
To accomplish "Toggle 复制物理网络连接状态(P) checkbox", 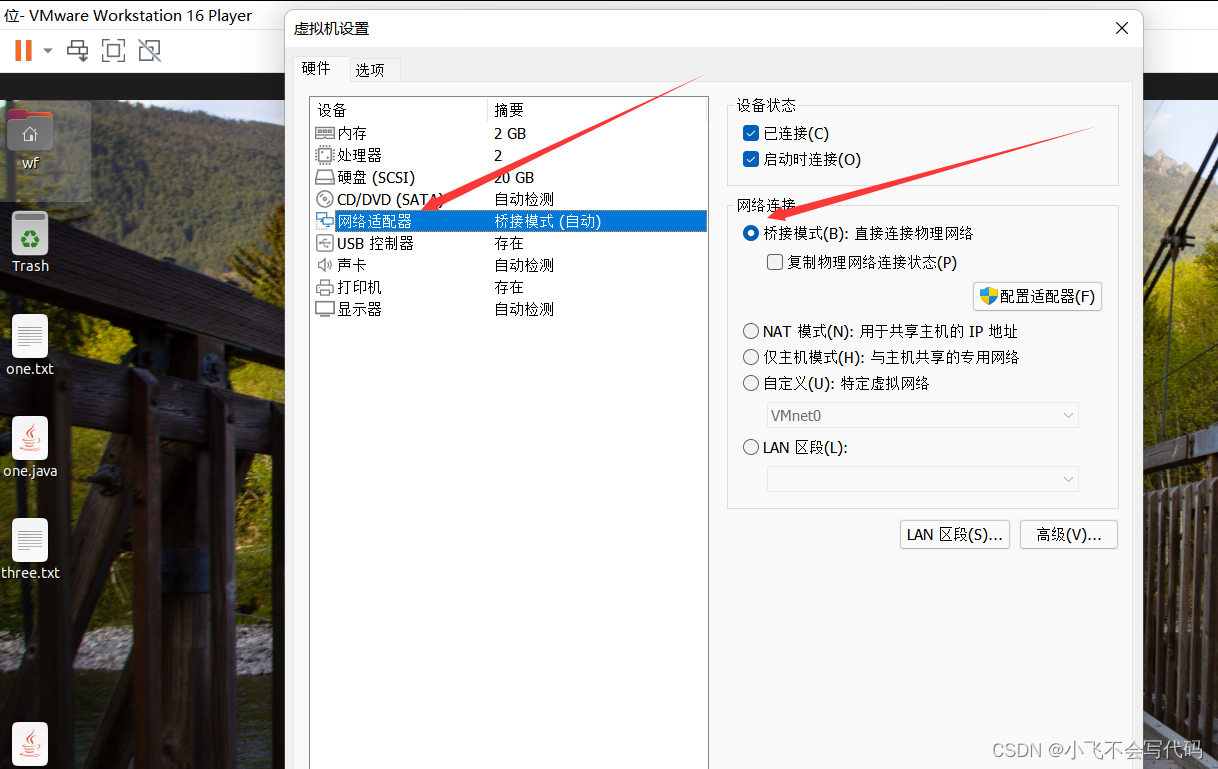I will point(775,262).
